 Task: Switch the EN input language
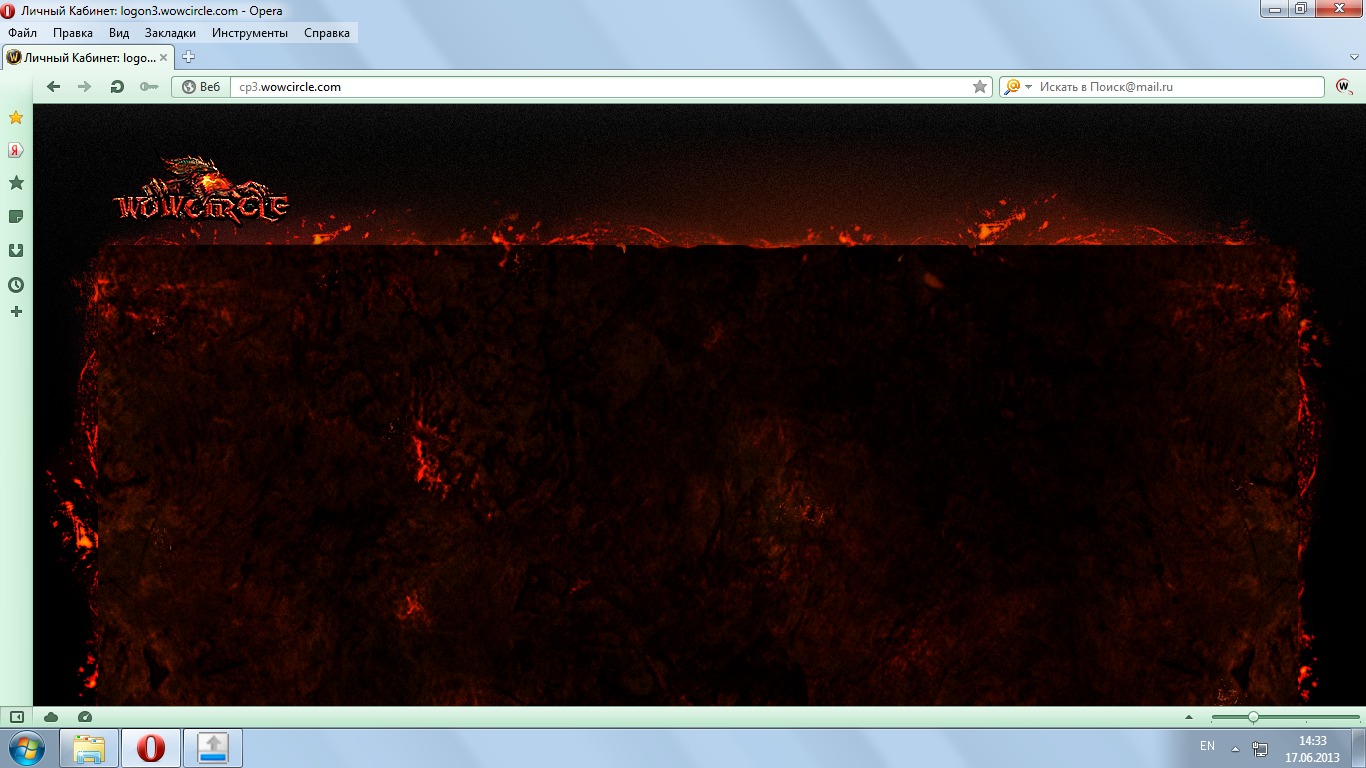click(x=1207, y=746)
